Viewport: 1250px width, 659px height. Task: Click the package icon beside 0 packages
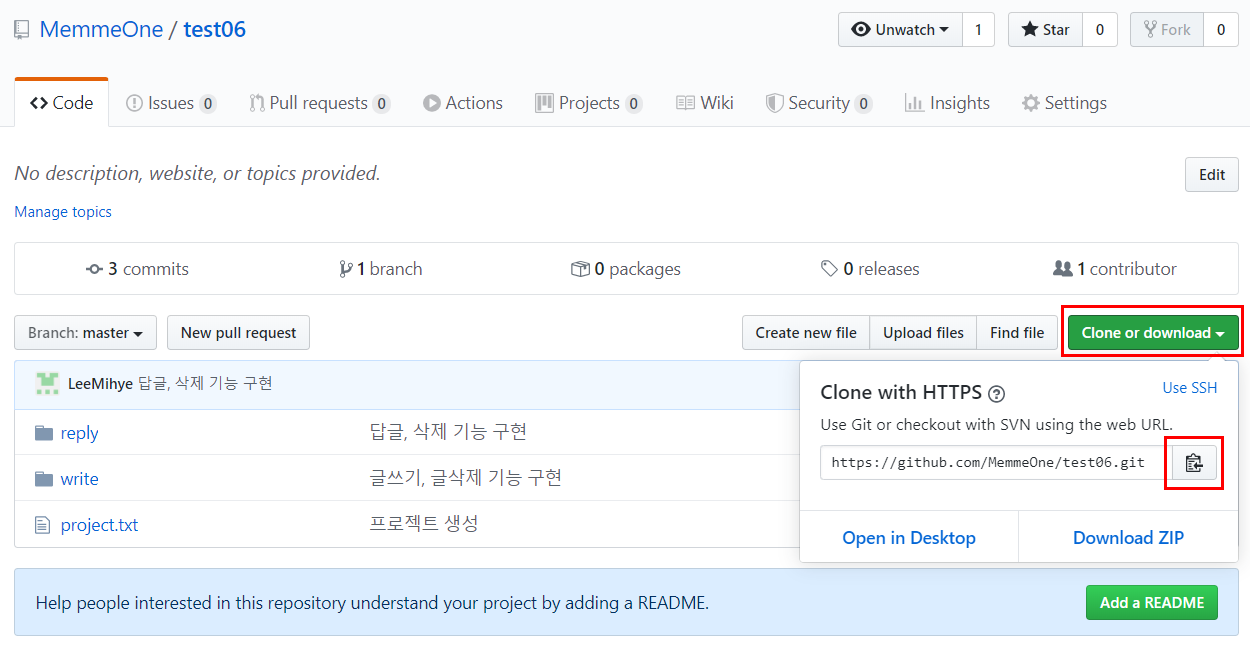(580, 269)
